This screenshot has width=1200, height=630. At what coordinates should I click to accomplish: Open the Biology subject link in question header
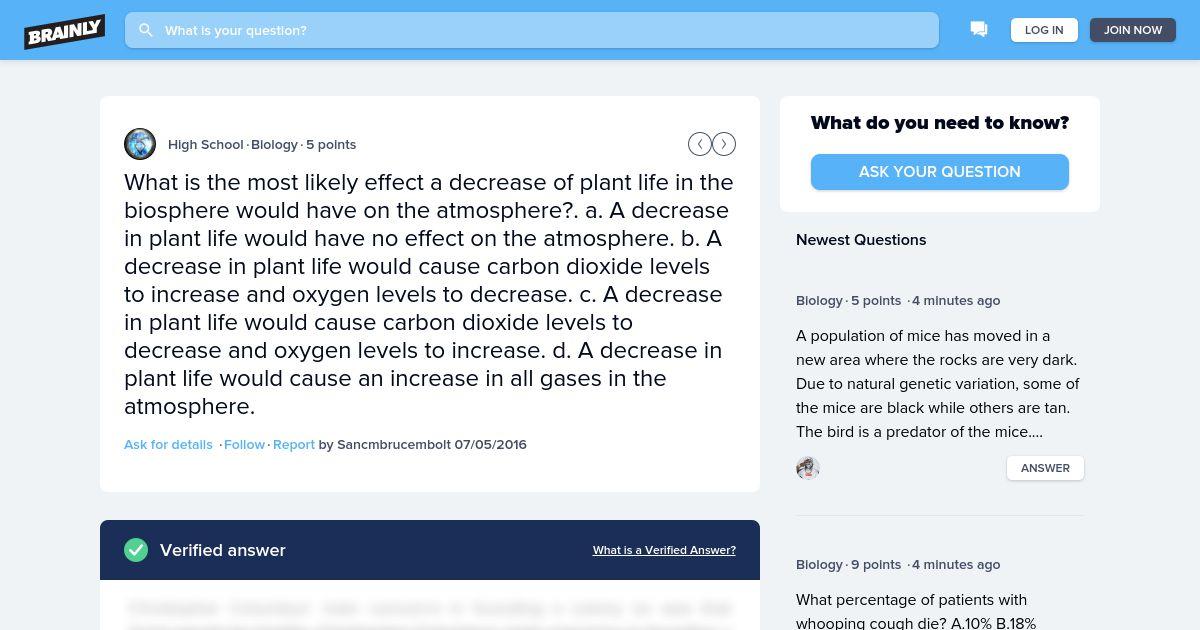pyautogui.click(x=274, y=144)
